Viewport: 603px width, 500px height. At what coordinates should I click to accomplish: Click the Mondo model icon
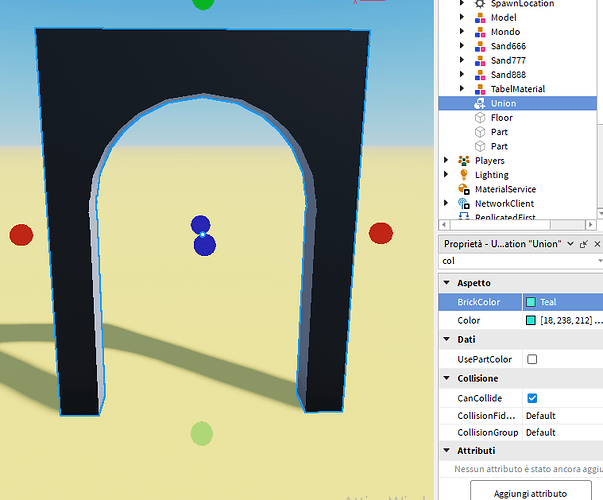tap(480, 32)
